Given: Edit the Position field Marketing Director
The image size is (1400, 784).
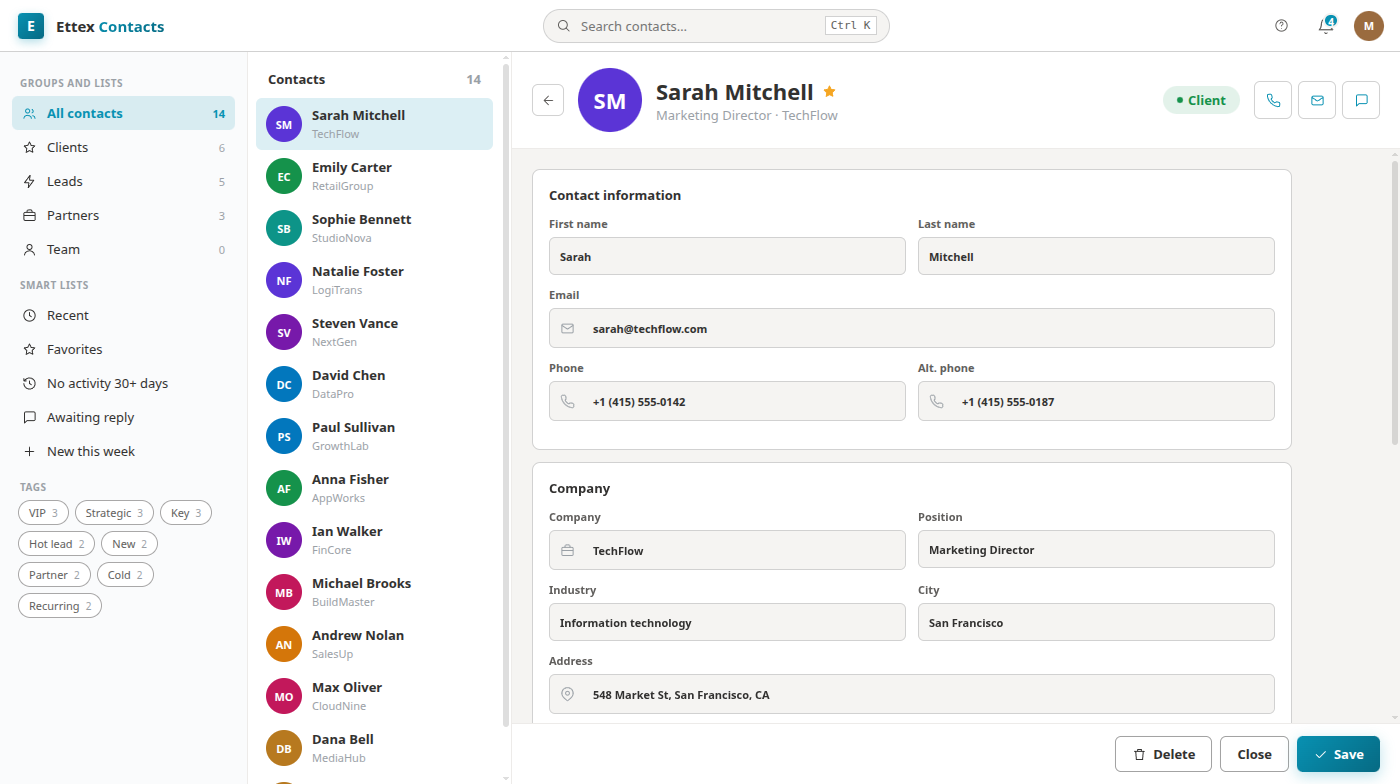Looking at the screenshot, I should point(1096,549).
